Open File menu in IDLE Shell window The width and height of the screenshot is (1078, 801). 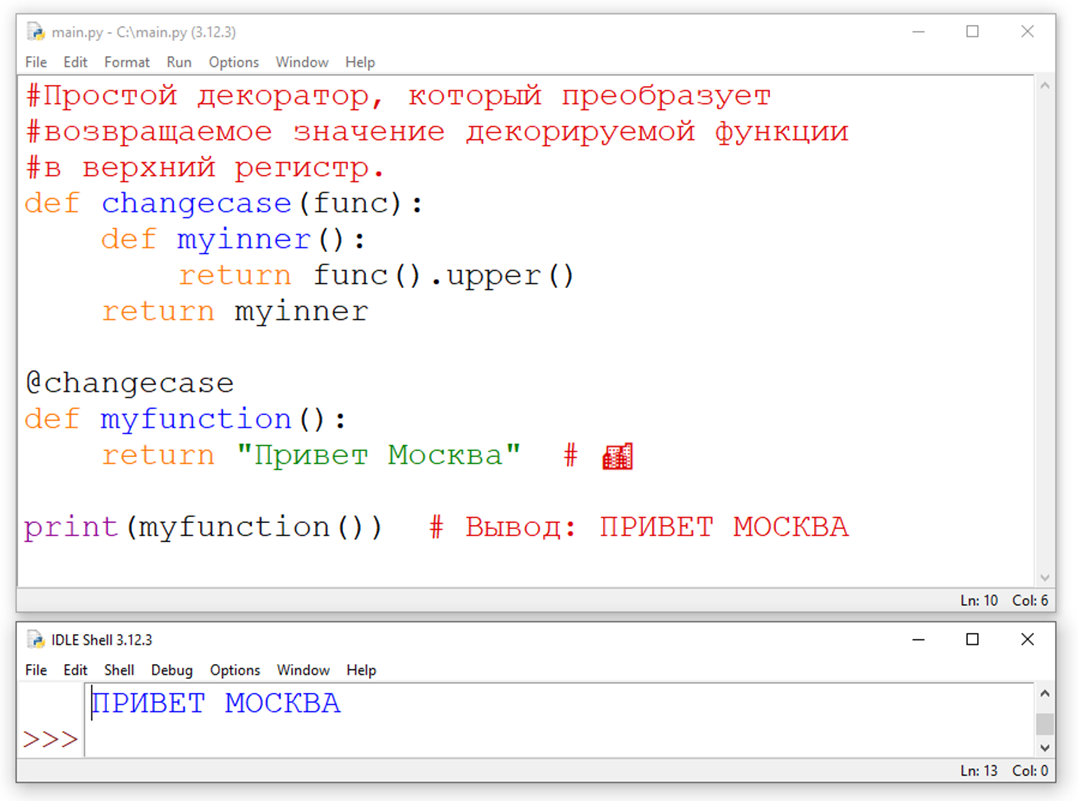coord(36,670)
